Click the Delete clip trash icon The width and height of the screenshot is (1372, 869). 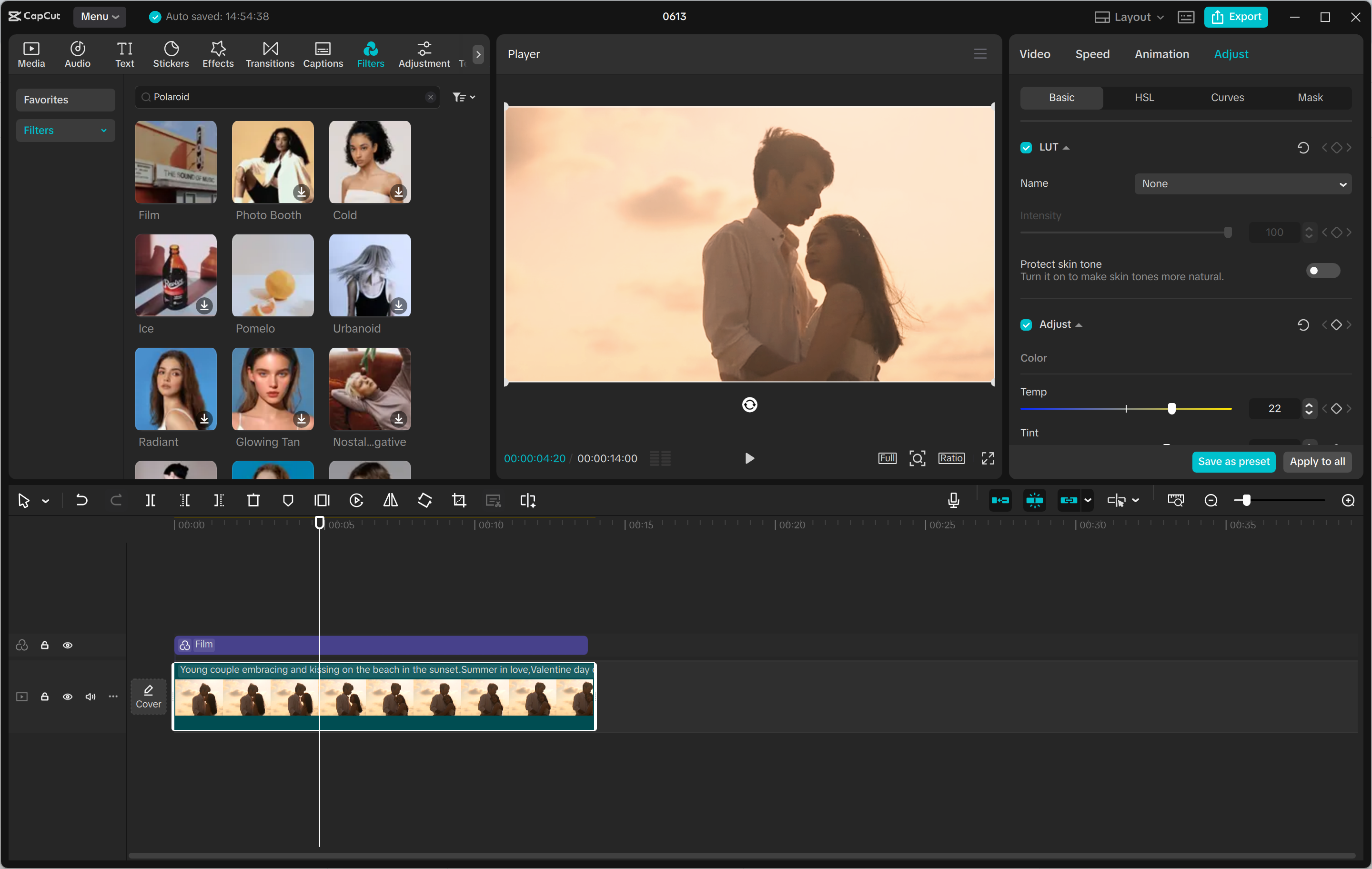(x=253, y=501)
